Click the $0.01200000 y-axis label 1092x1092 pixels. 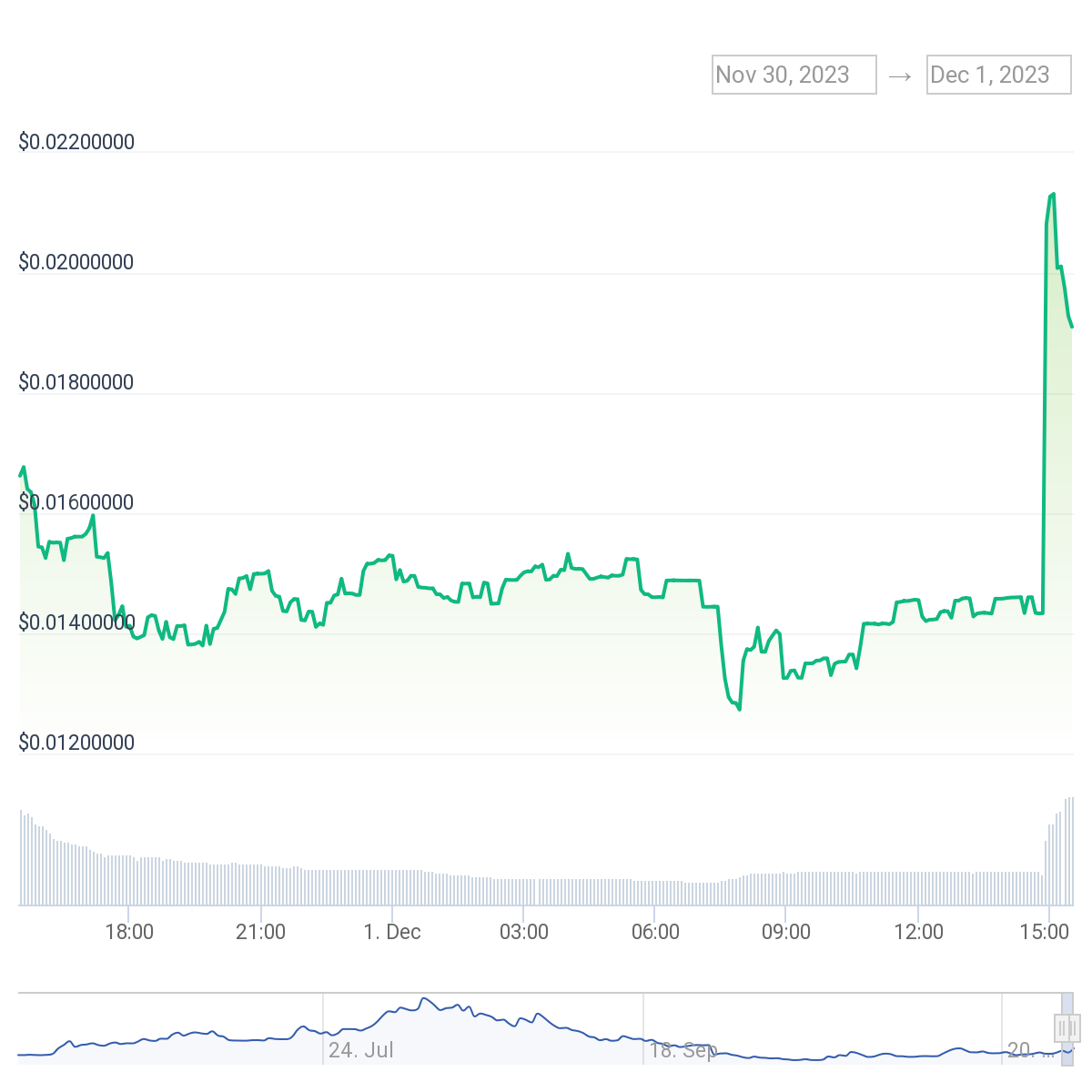[76, 743]
